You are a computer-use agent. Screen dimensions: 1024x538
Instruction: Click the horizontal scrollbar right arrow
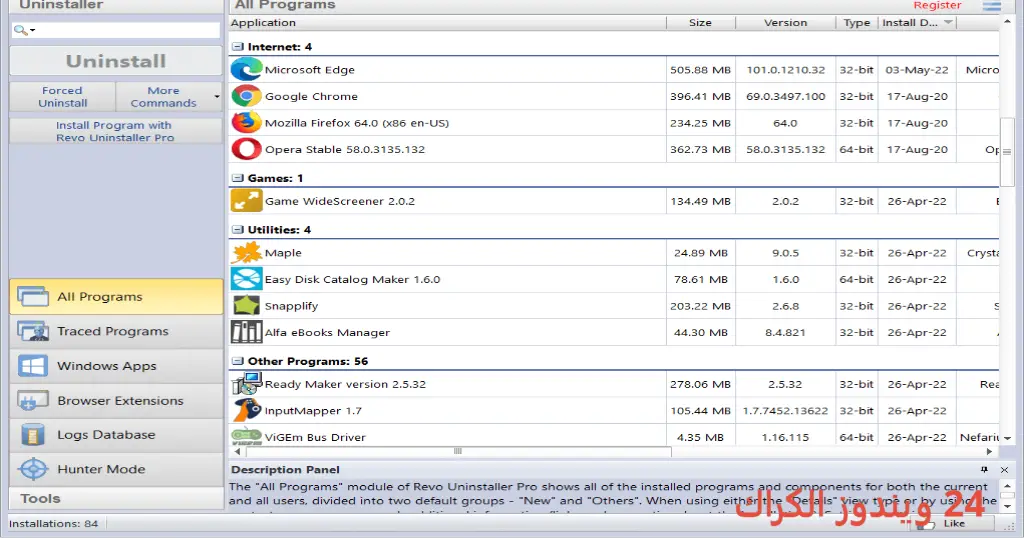(x=989, y=451)
